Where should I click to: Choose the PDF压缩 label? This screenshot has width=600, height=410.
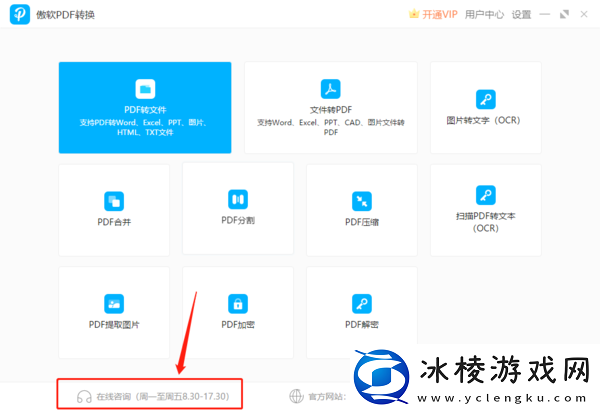[362, 222]
